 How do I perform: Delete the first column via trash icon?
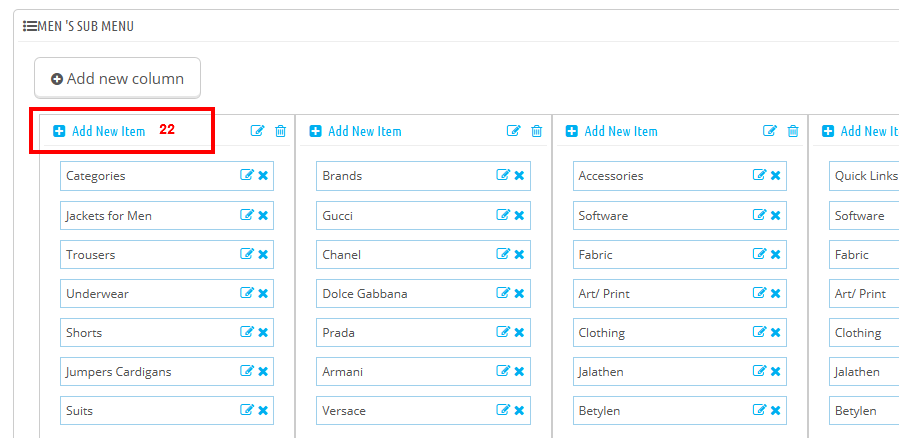[280, 131]
